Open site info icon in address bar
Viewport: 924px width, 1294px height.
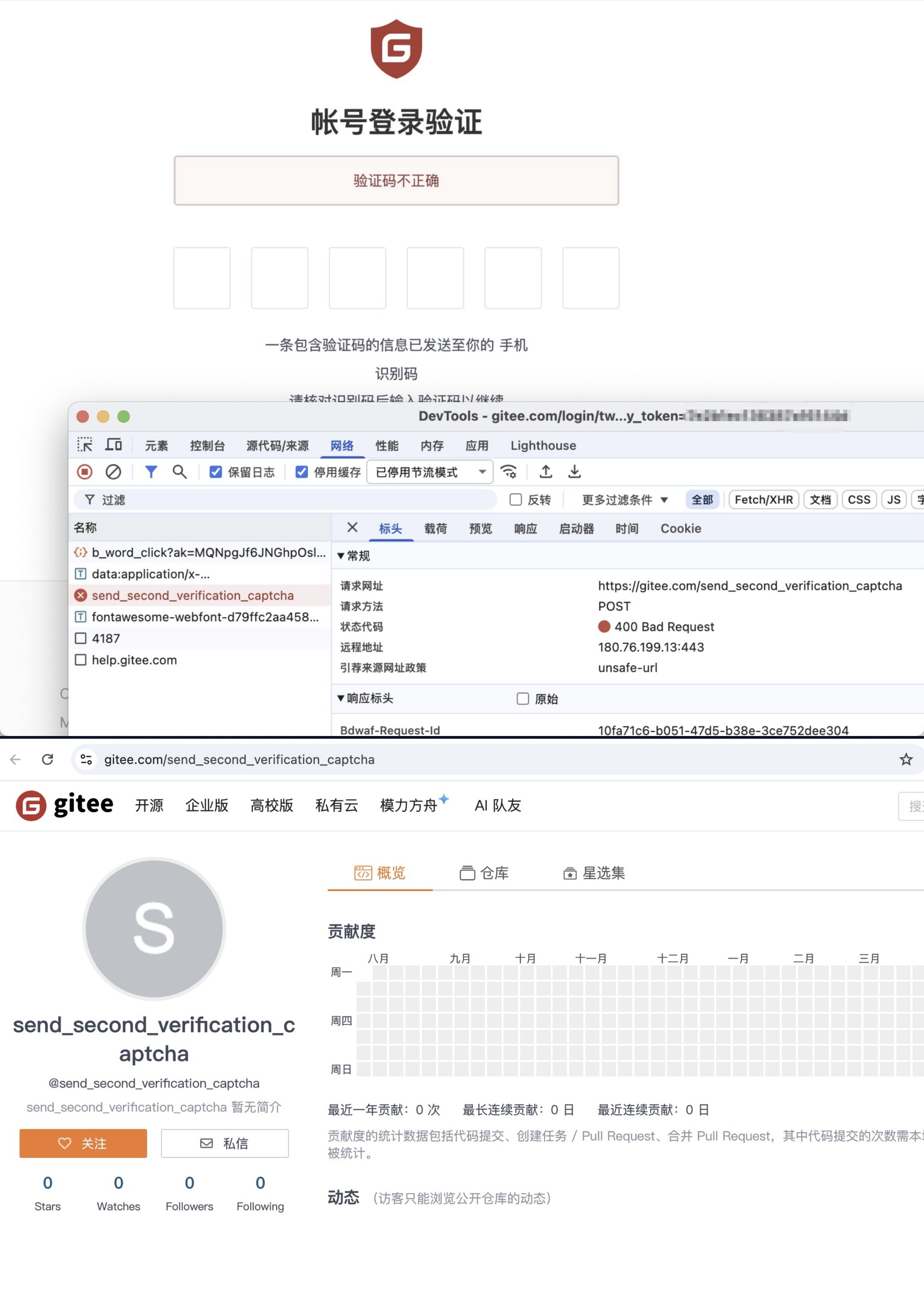coord(86,759)
